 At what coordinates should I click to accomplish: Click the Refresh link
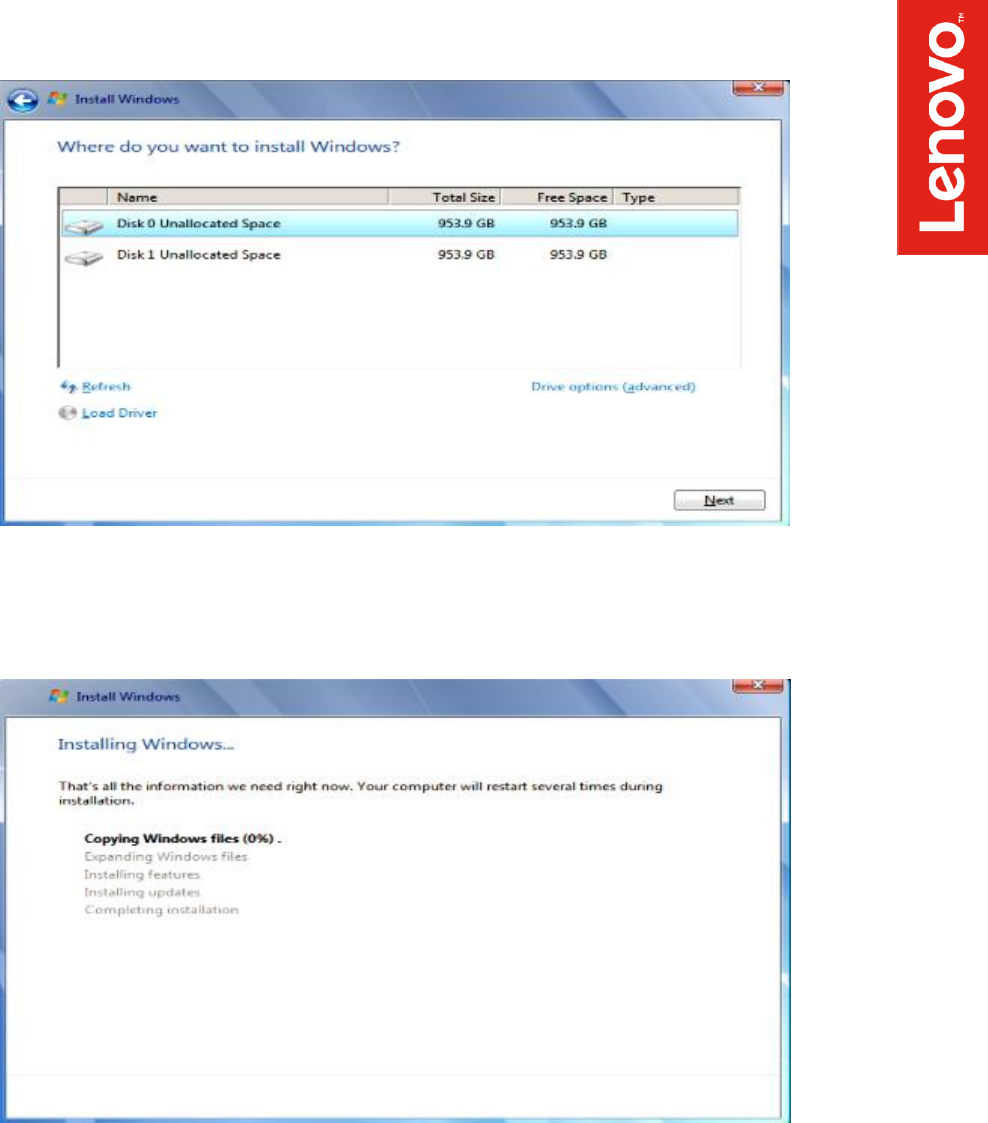pos(106,387)
